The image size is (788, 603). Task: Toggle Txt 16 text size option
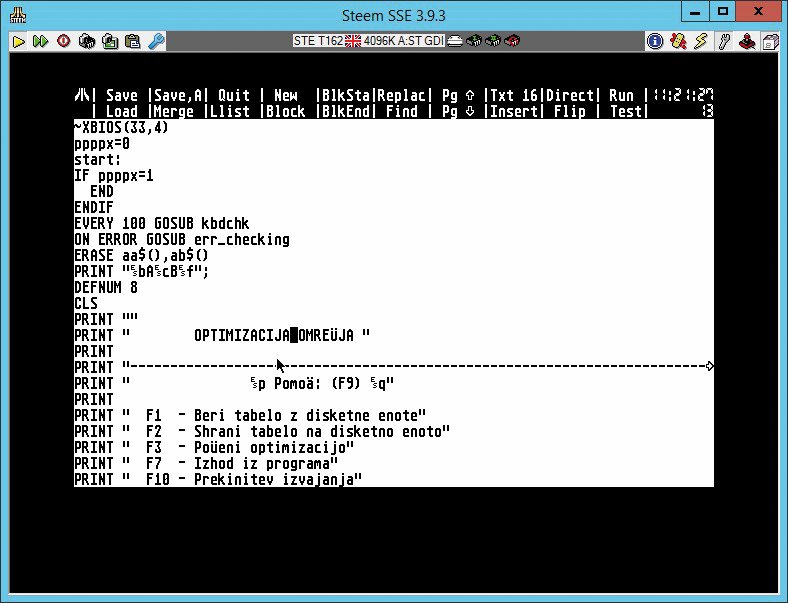click(514, 95)
